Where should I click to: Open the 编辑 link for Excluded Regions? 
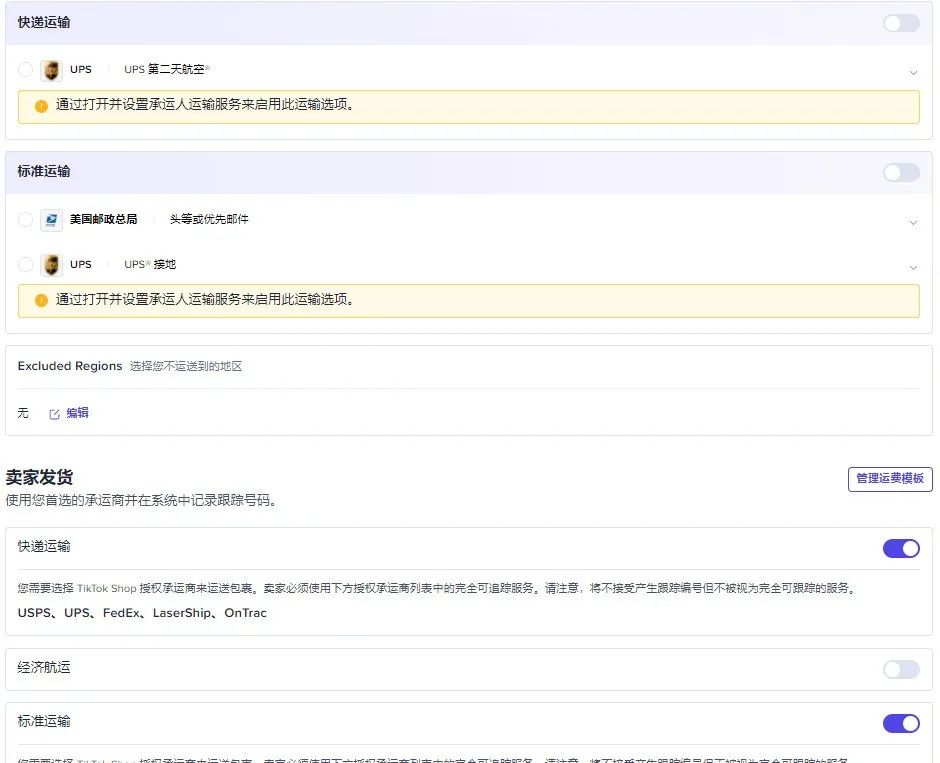click(77, 413)
